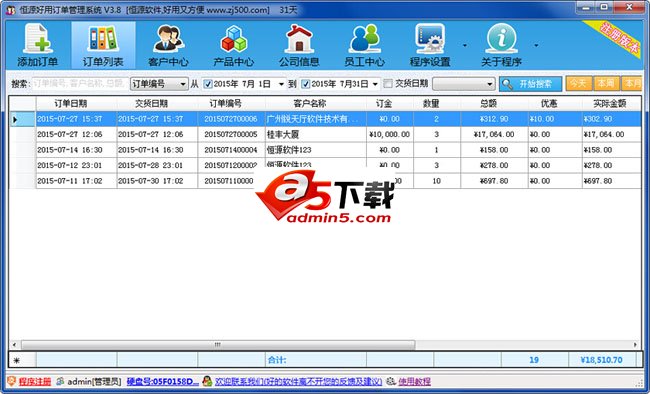Open the 添加订单 (Add Order) toolbar icon

(38, 45)
